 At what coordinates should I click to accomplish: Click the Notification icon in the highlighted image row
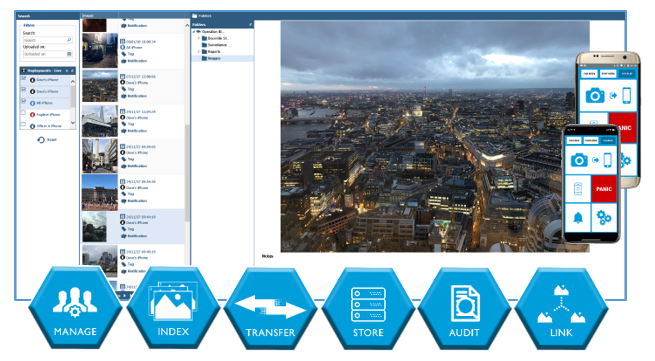pos(123,236)
